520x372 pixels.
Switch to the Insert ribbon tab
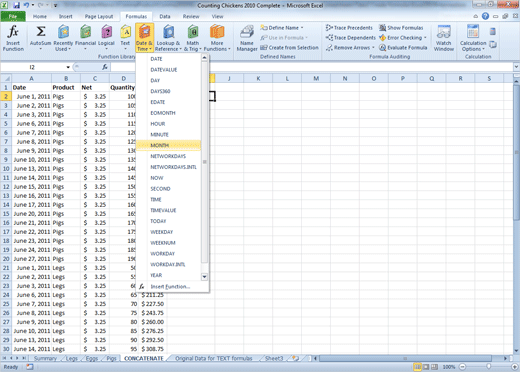[x=65, y=16]
